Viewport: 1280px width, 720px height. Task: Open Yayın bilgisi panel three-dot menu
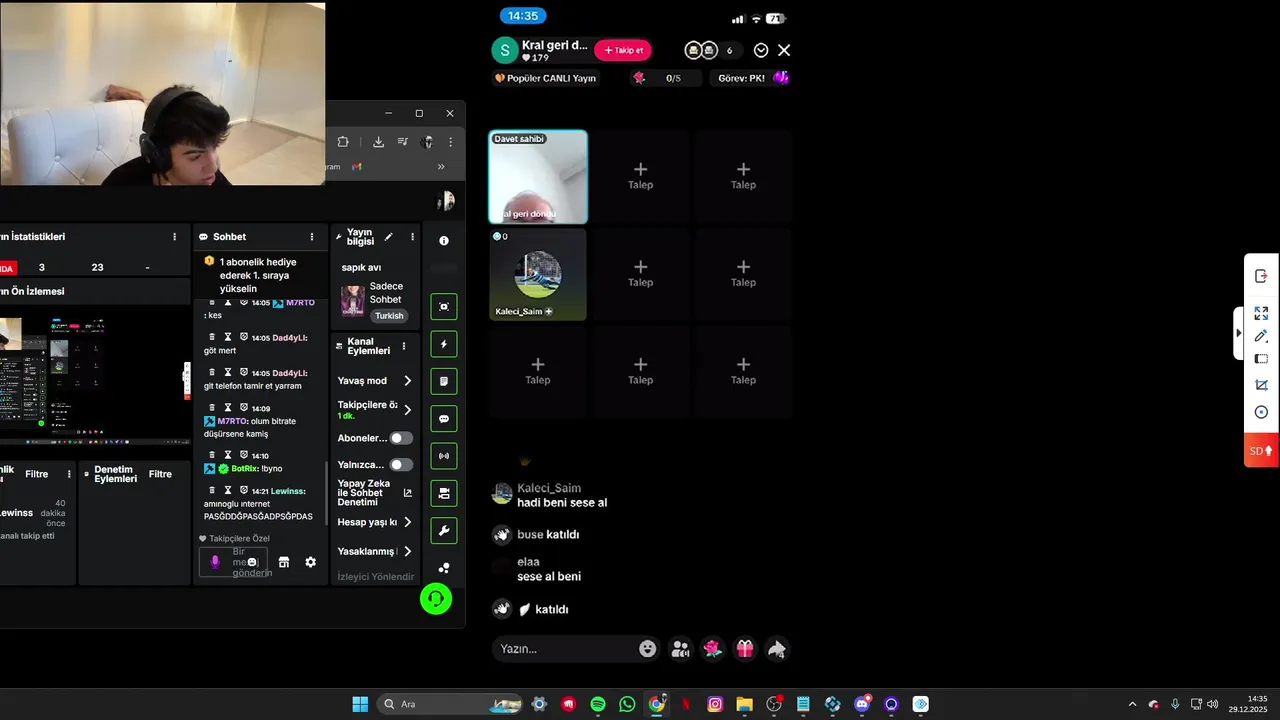click(412, 237)
